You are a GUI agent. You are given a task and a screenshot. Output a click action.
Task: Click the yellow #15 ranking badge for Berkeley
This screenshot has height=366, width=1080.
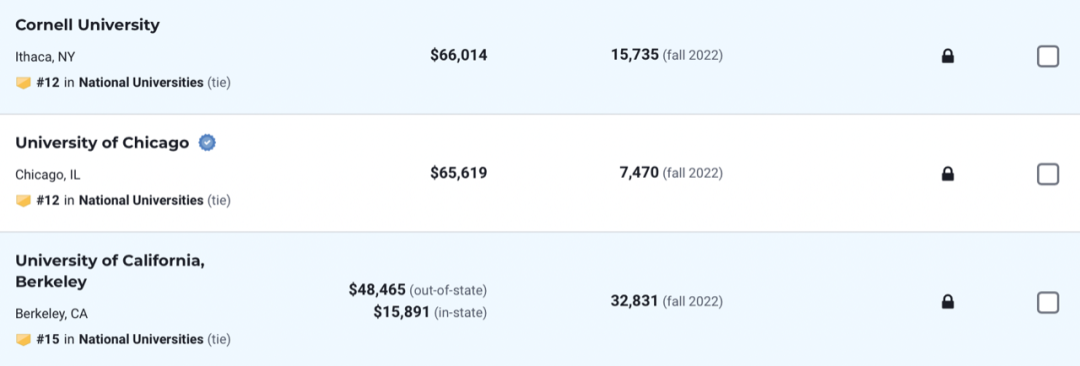coord(23,339)
